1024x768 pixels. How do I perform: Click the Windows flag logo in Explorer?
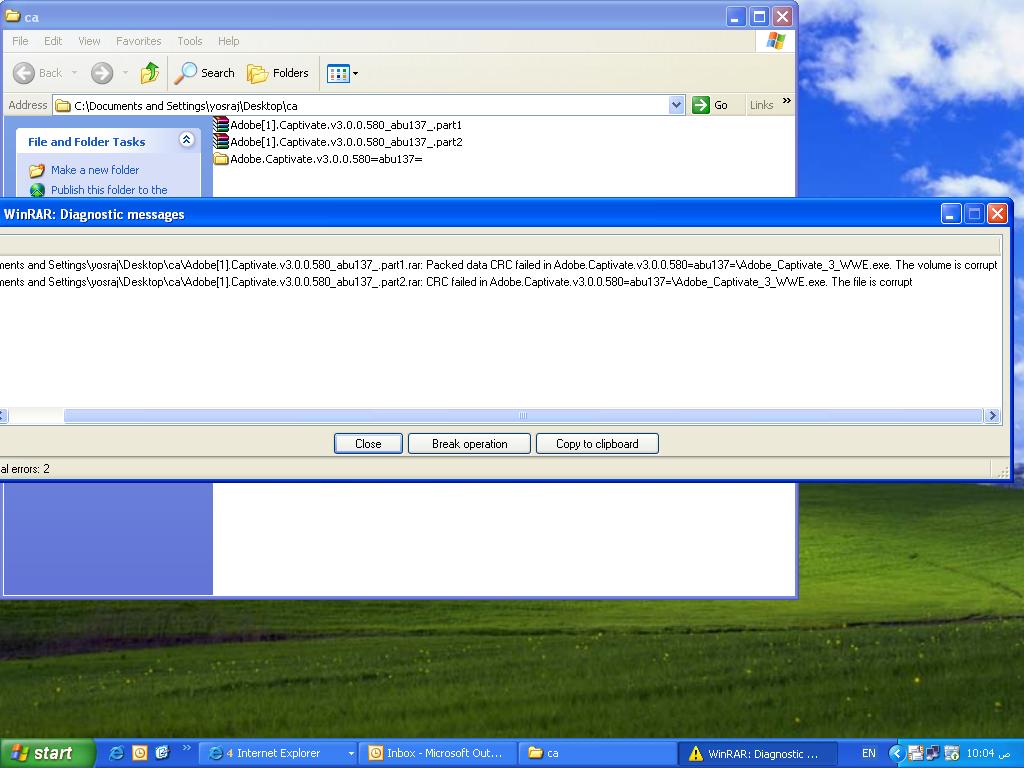(x=776, y=41)
